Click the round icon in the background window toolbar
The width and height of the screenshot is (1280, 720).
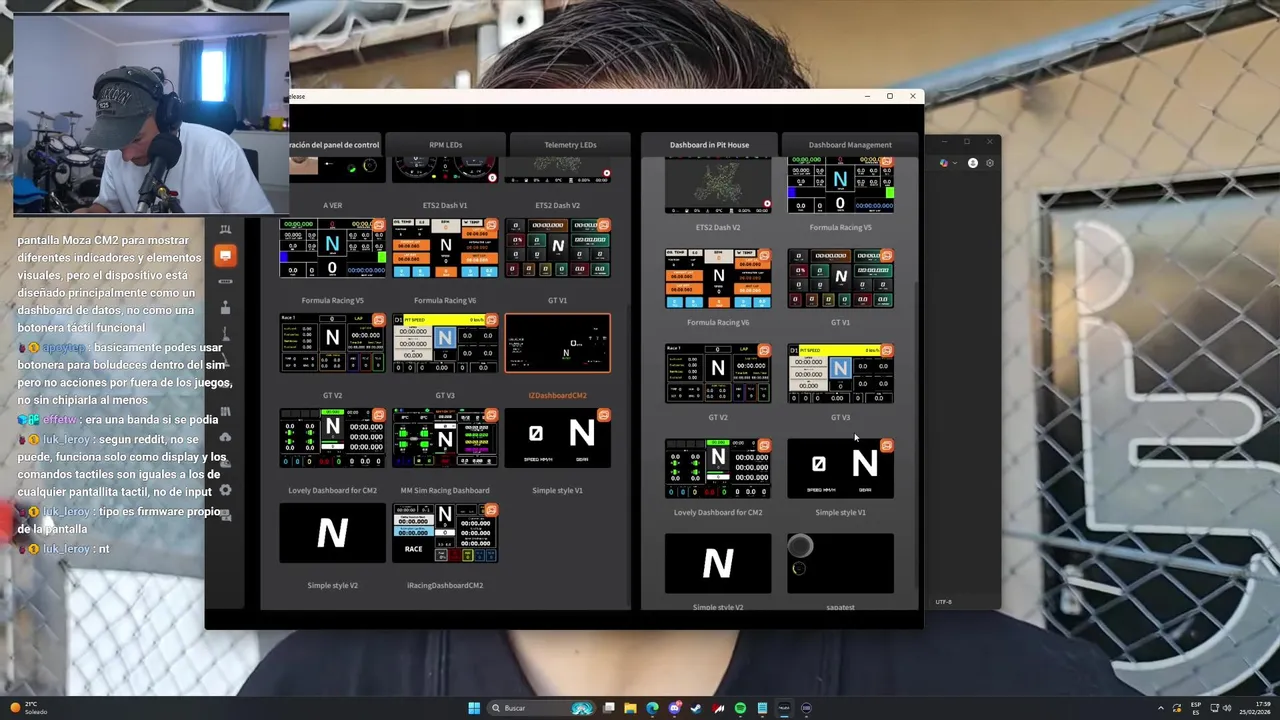click(972, 163)
